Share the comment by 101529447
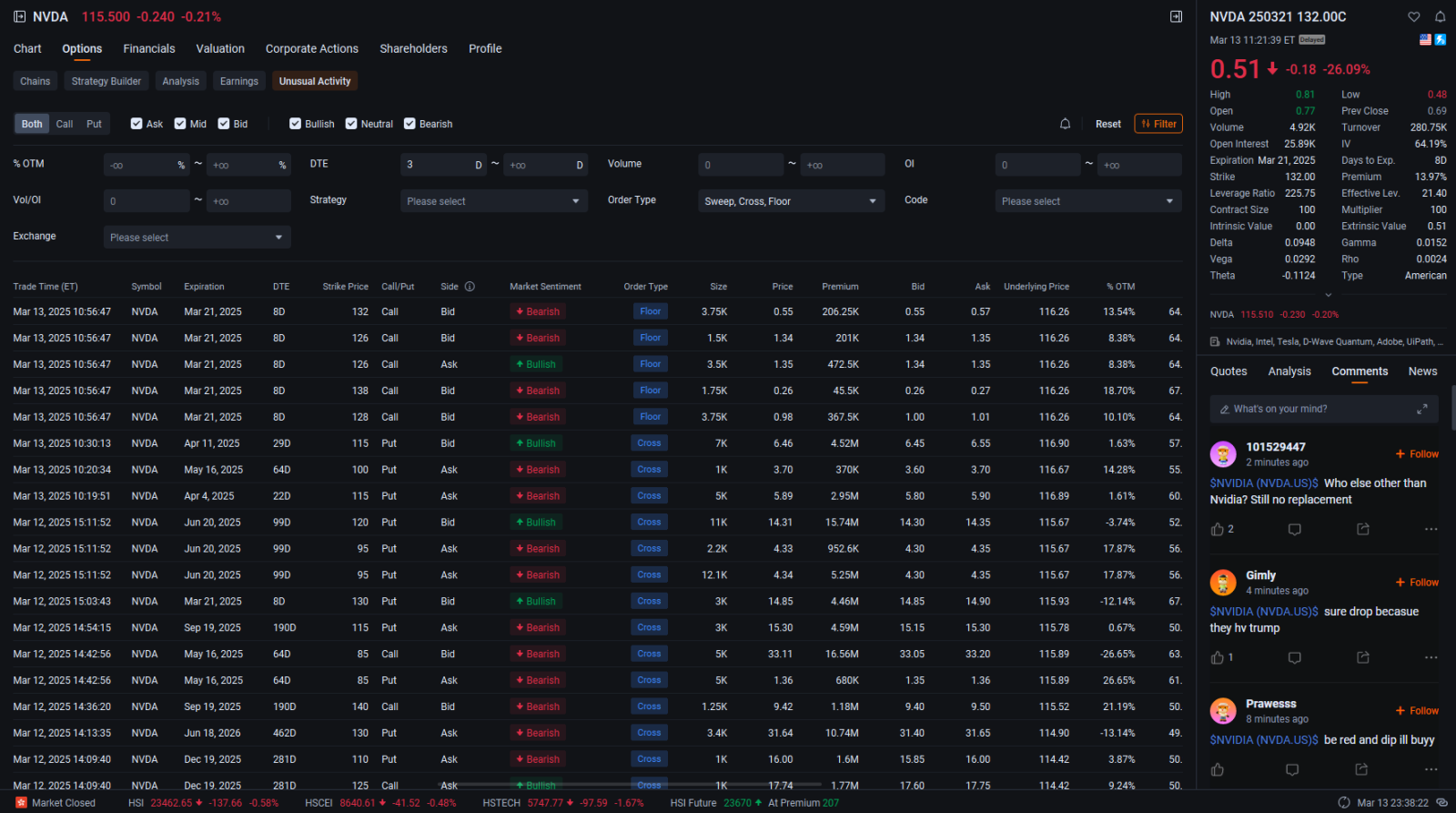1456x813 pixels. [1362, 529]
